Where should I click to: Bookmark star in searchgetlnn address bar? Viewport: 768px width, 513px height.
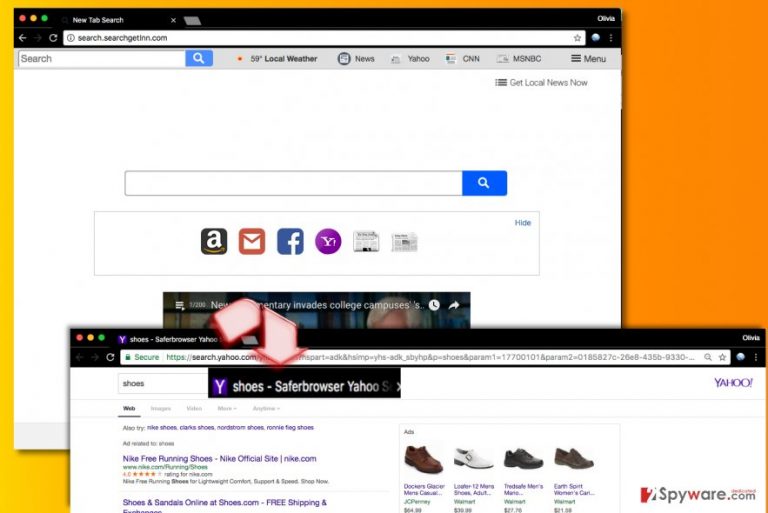click(577, 38)
